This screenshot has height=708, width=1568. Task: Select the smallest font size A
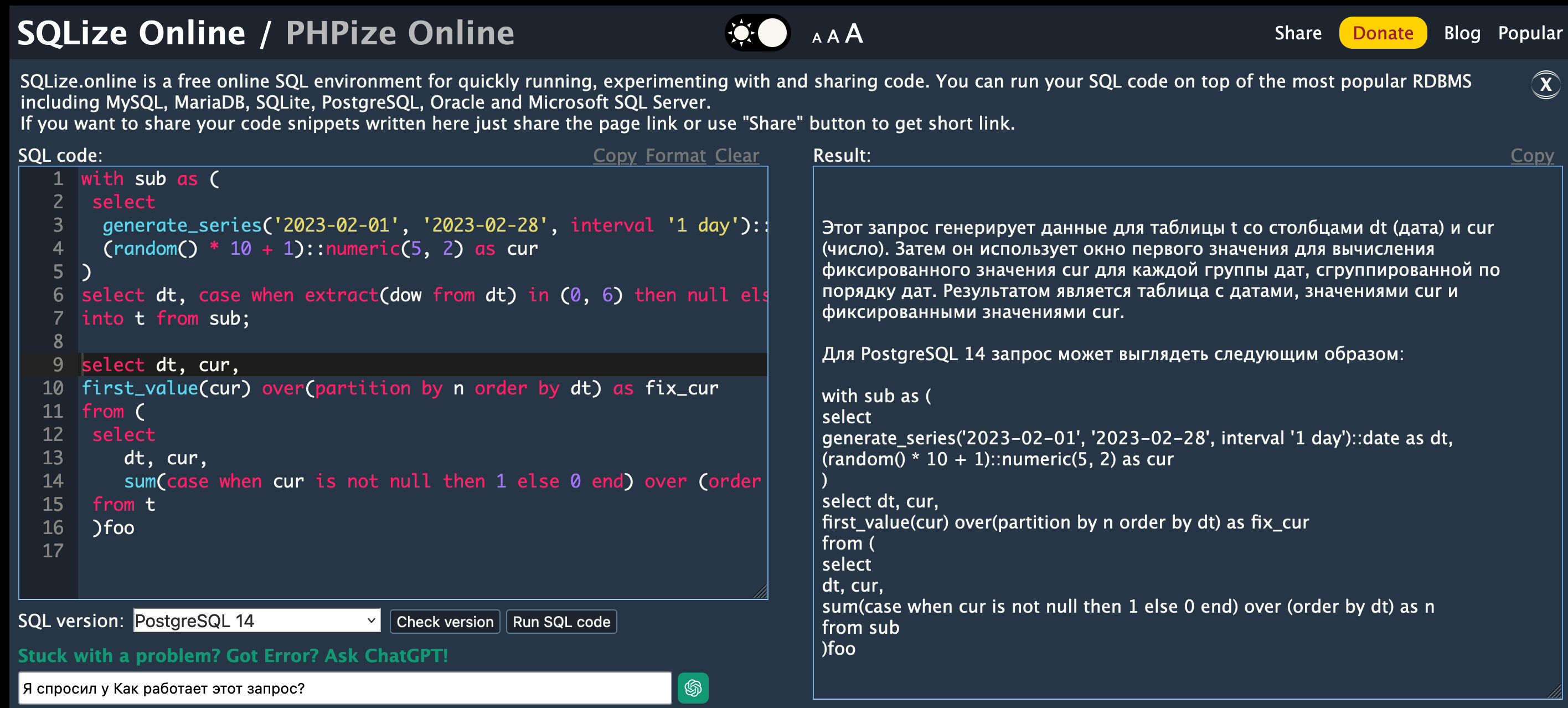tap(817, 38)
